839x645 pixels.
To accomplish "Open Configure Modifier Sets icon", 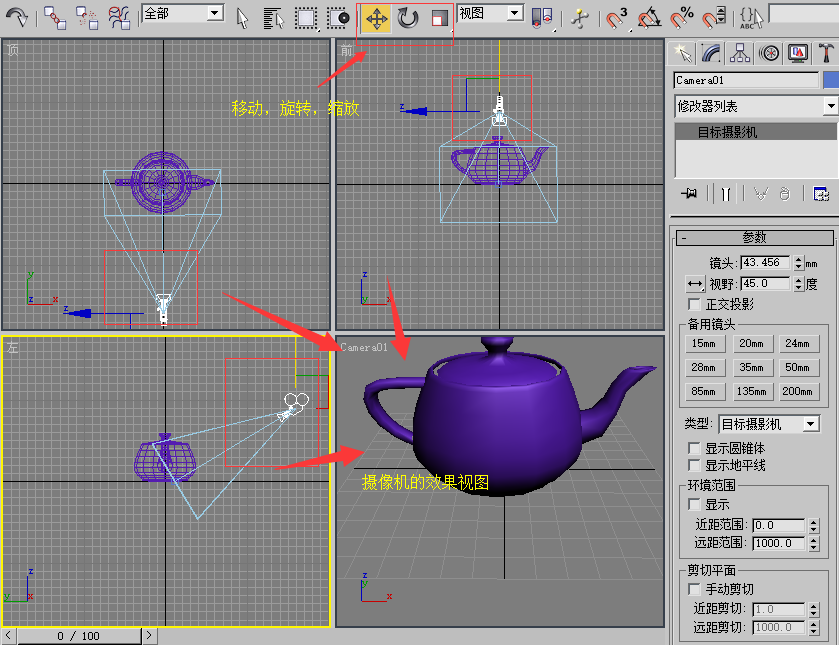I will 820,193.
